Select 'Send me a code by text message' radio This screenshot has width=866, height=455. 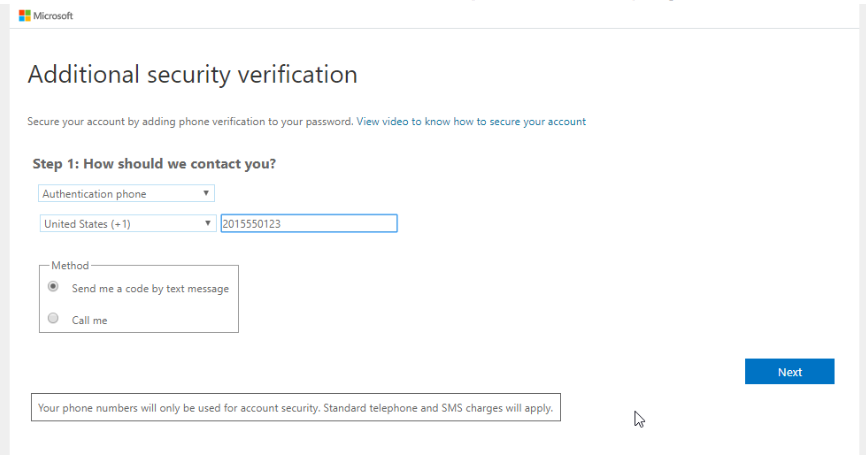53,288
